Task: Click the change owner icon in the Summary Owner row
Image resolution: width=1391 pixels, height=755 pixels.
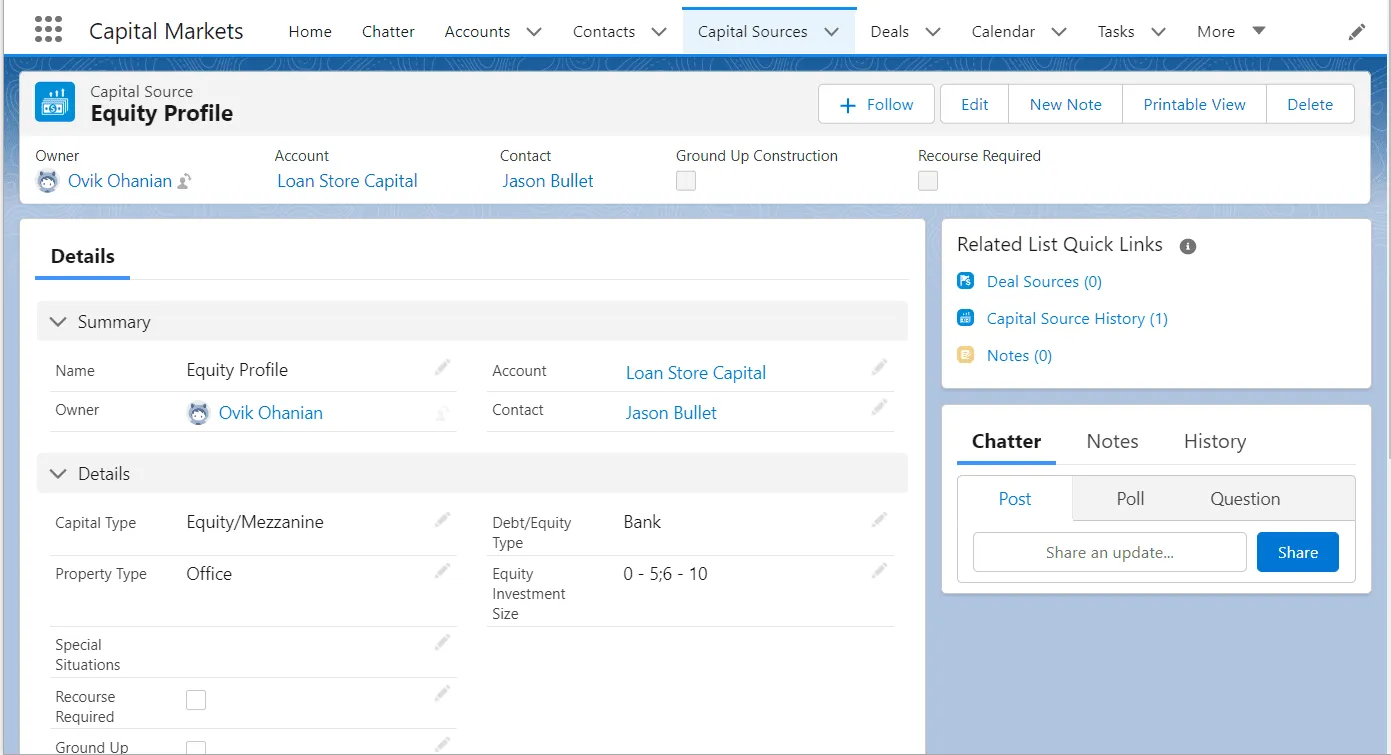Action: click(x=442, y=413)
